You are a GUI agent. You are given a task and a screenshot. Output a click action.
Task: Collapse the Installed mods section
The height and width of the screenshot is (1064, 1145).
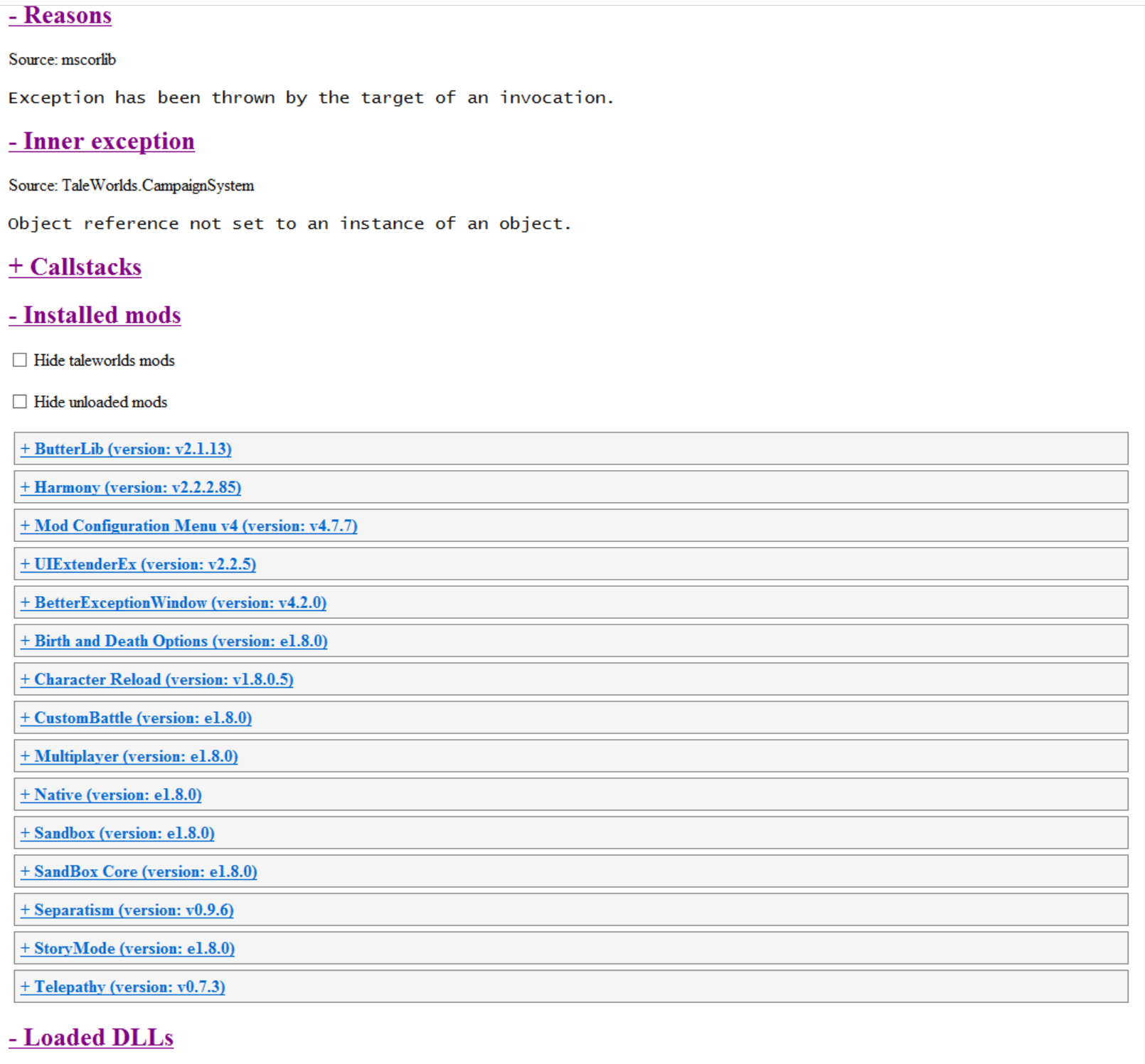(x=95, y=315)
